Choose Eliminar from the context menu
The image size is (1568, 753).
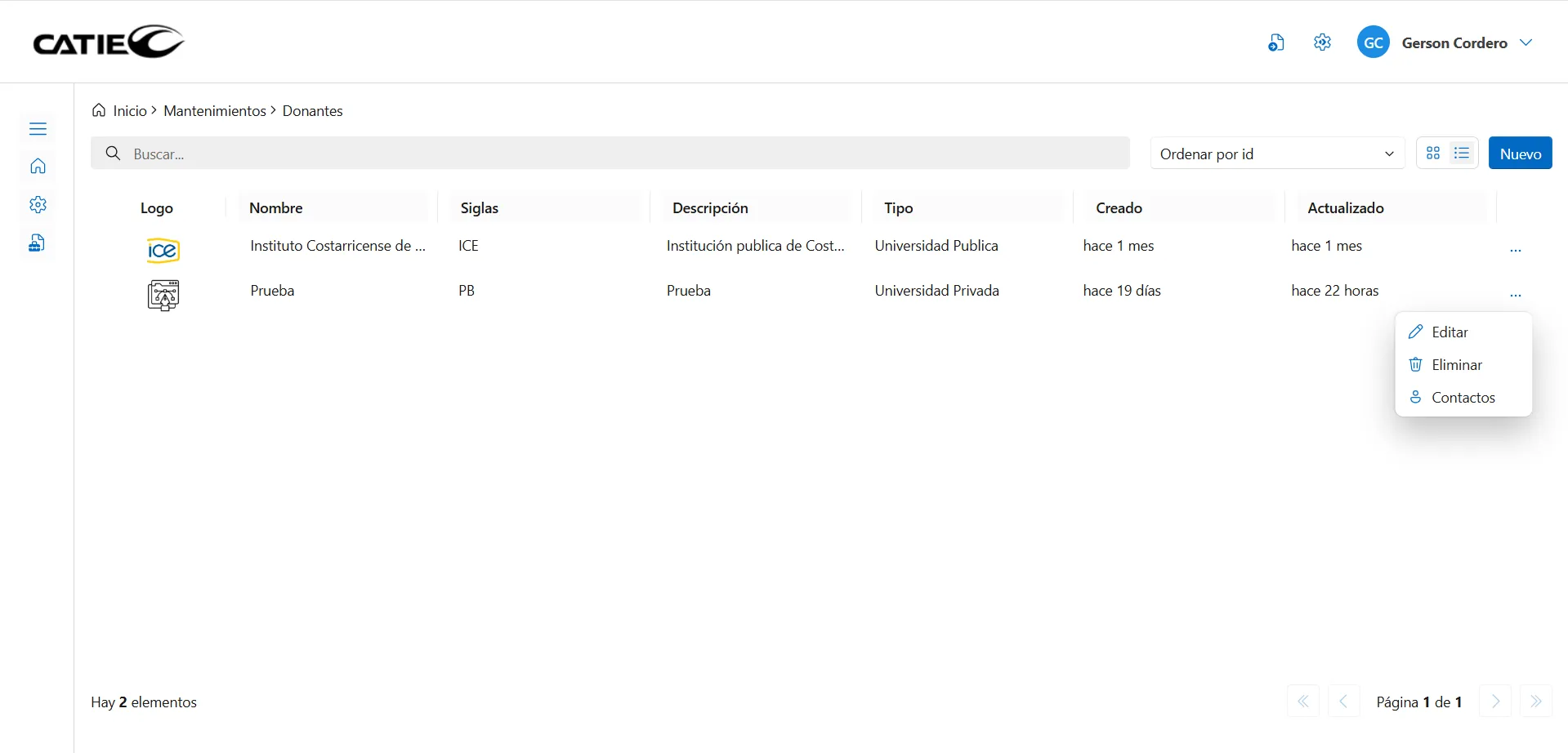1456,365
